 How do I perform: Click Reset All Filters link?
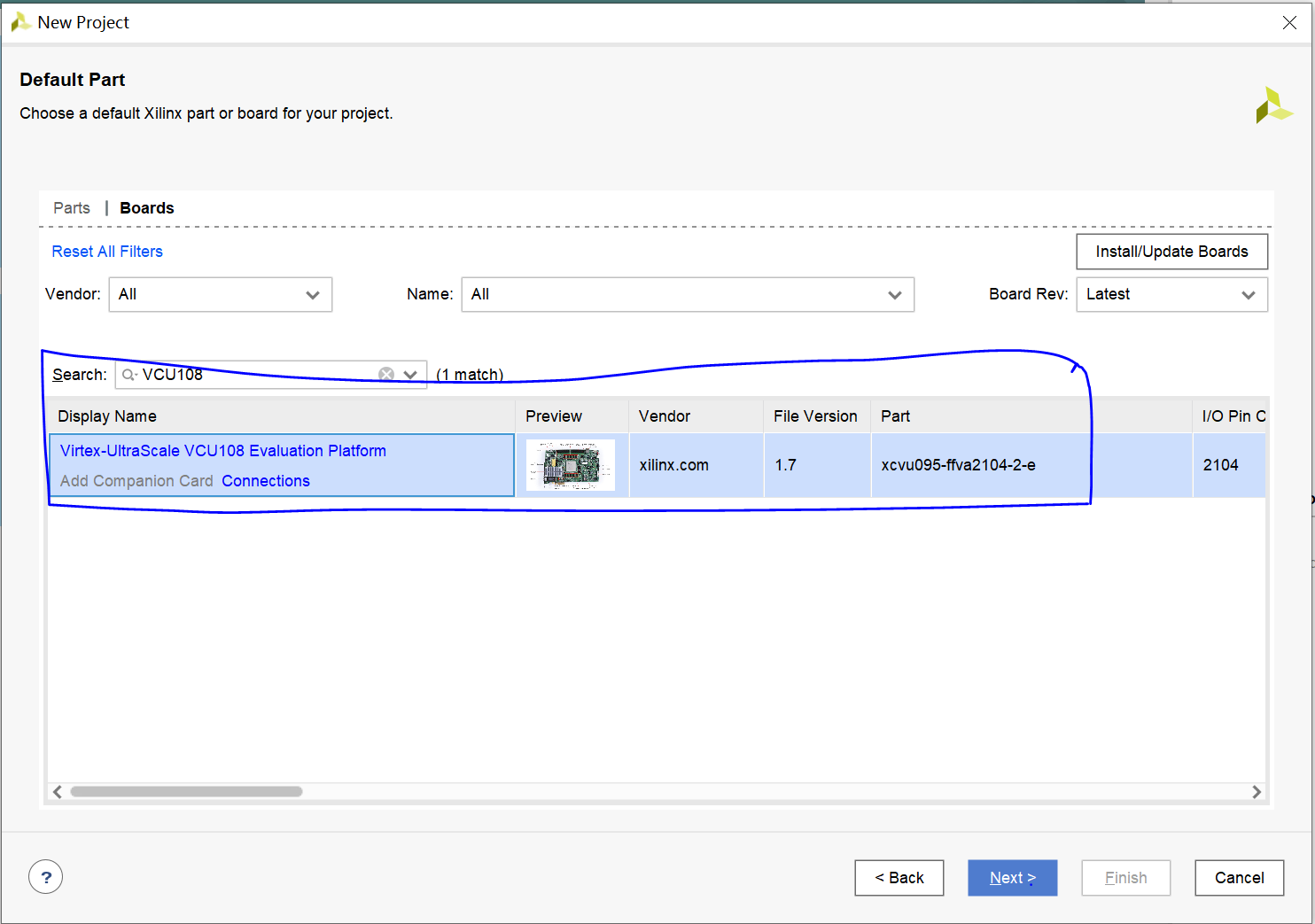point(107,252)
